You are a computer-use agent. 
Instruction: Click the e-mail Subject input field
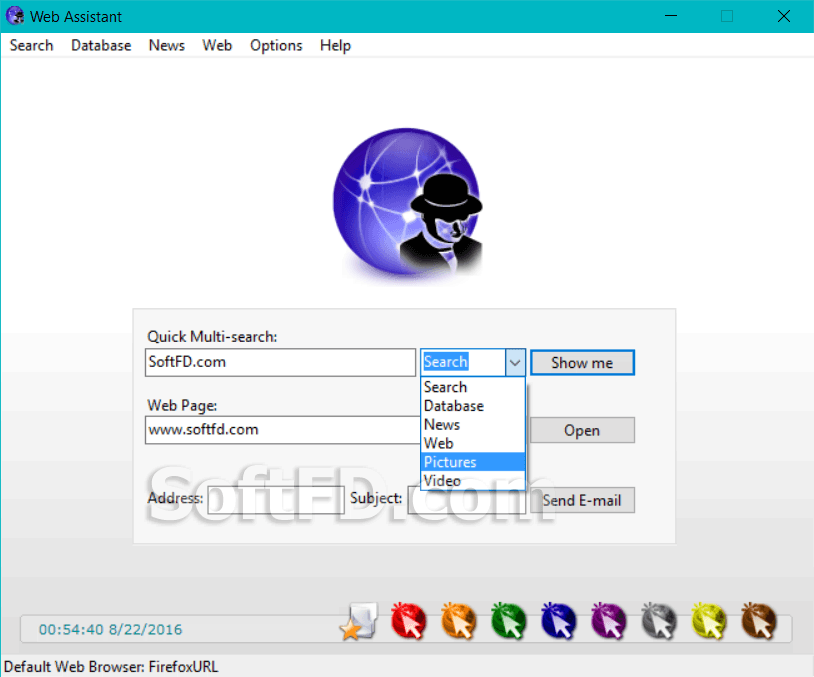tap(467, 500)
